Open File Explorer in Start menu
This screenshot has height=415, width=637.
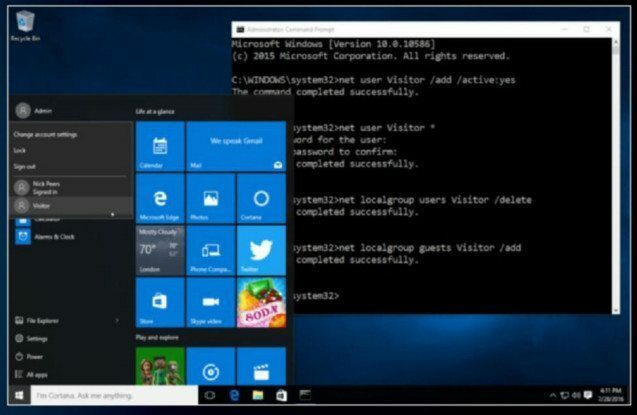pyautogui.click(x=37, y=321)
